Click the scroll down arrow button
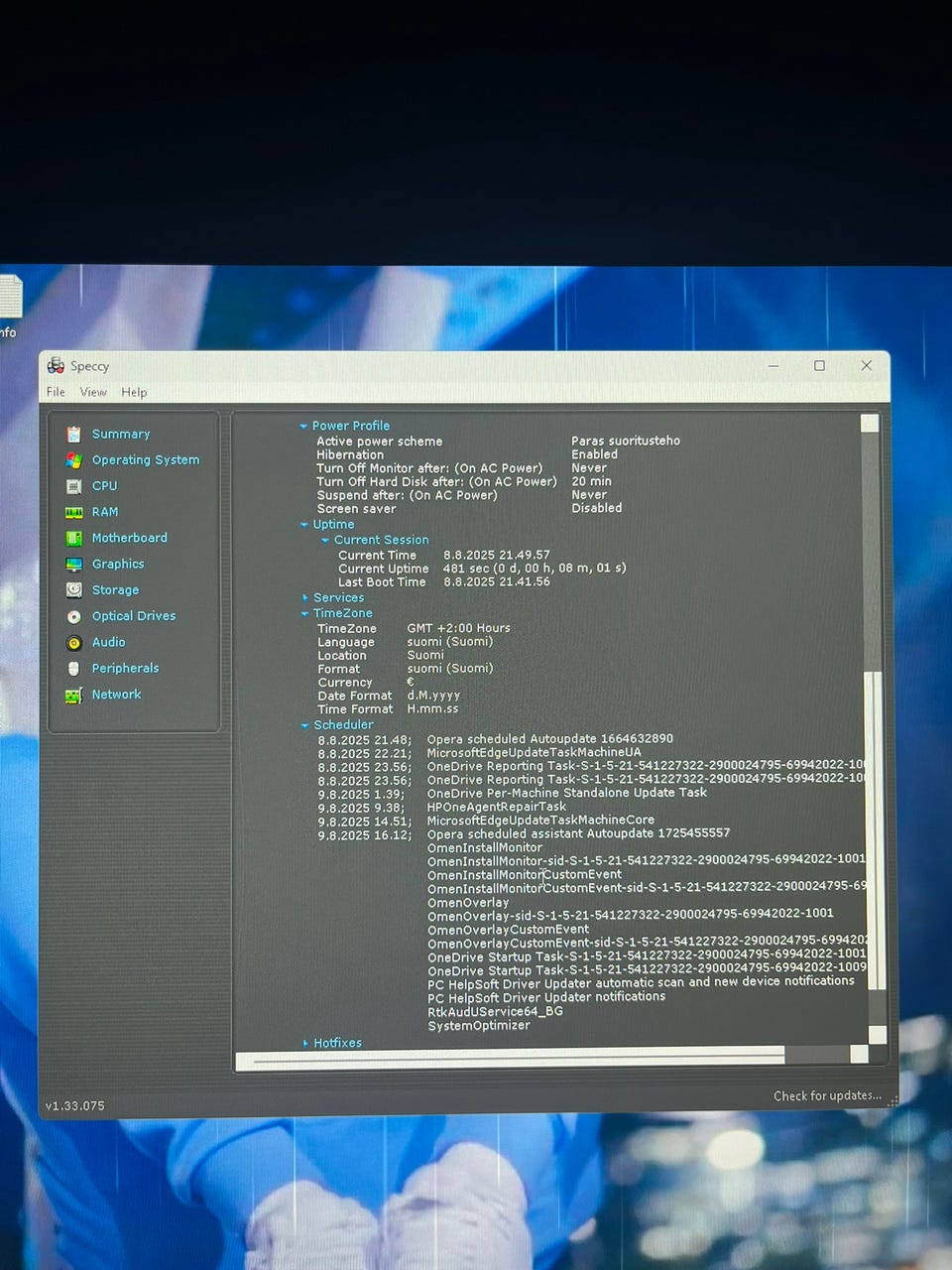This screenshot has height=1270, width=952. click(877, 1035)
